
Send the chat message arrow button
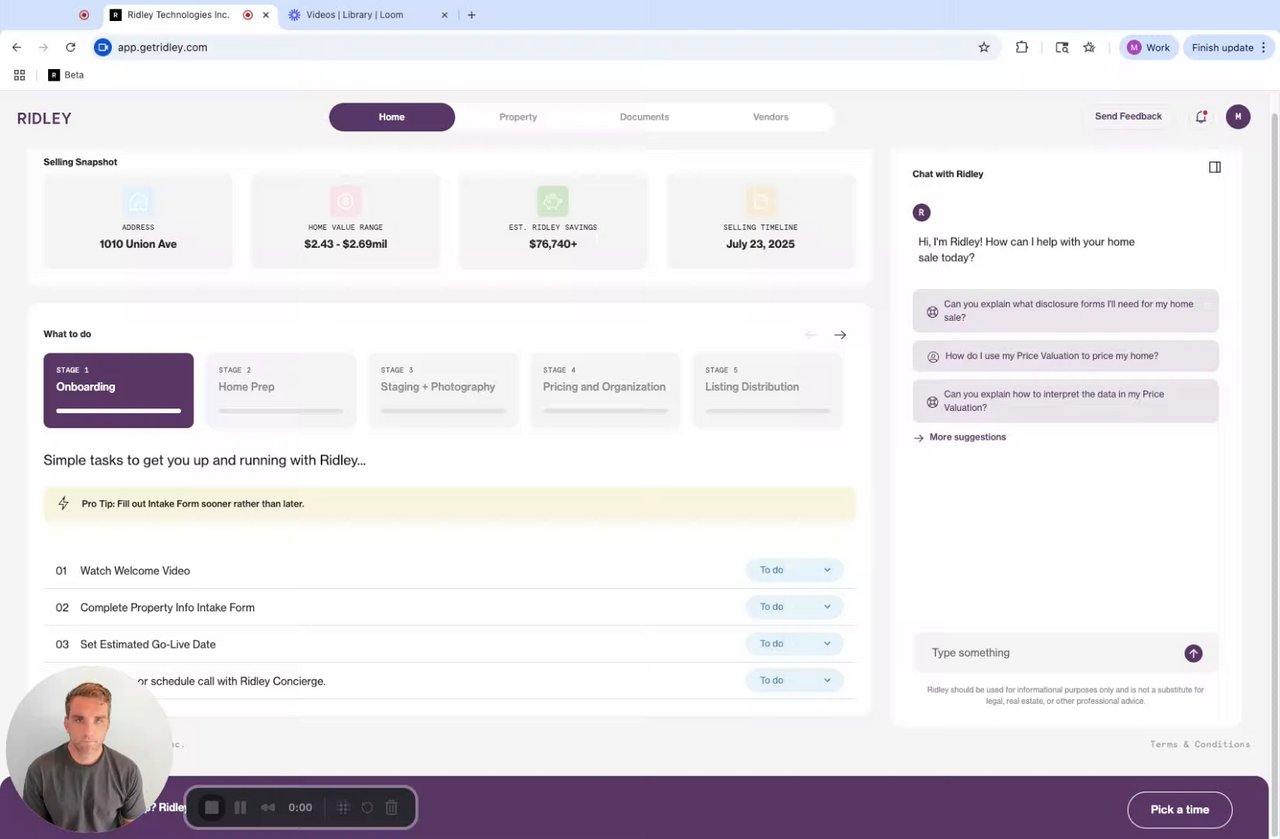point(1193,653)
